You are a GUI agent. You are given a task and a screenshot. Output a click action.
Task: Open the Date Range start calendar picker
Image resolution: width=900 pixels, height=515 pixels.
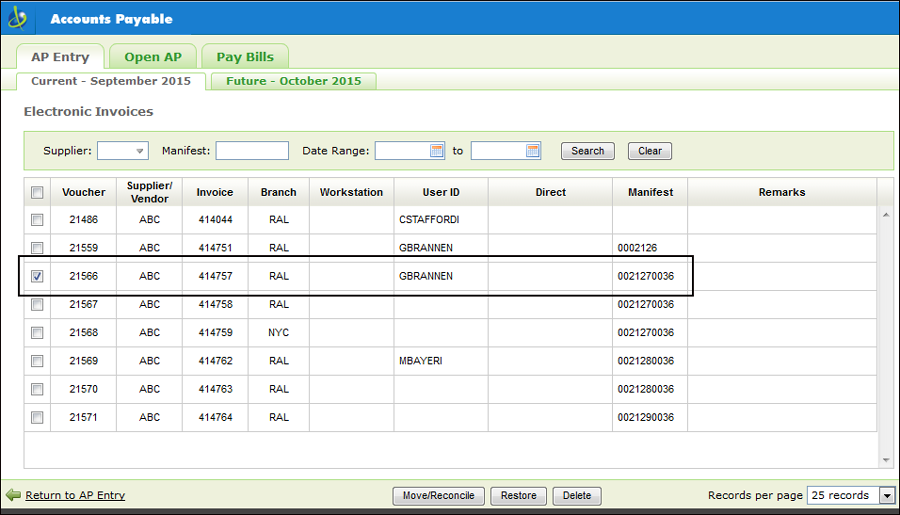437,151
